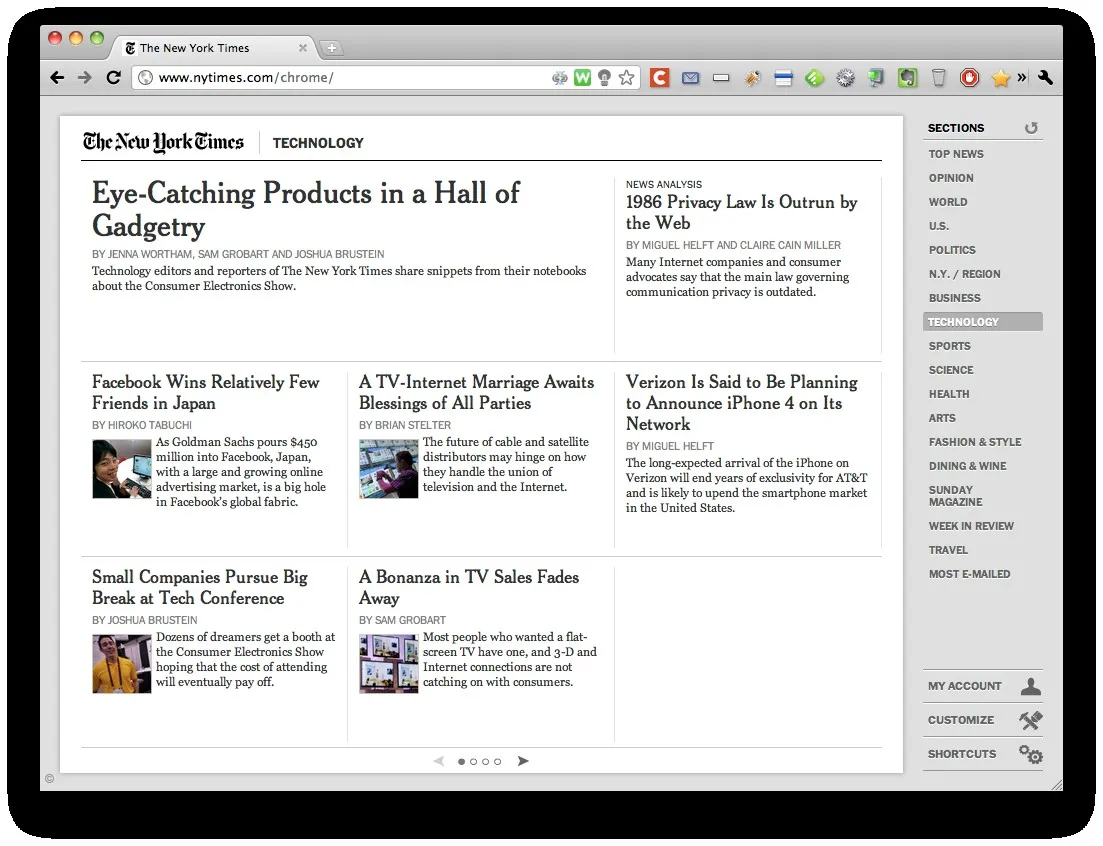Open the Fashion & Style section
The image size is (1103, 846).
[975, 442]
